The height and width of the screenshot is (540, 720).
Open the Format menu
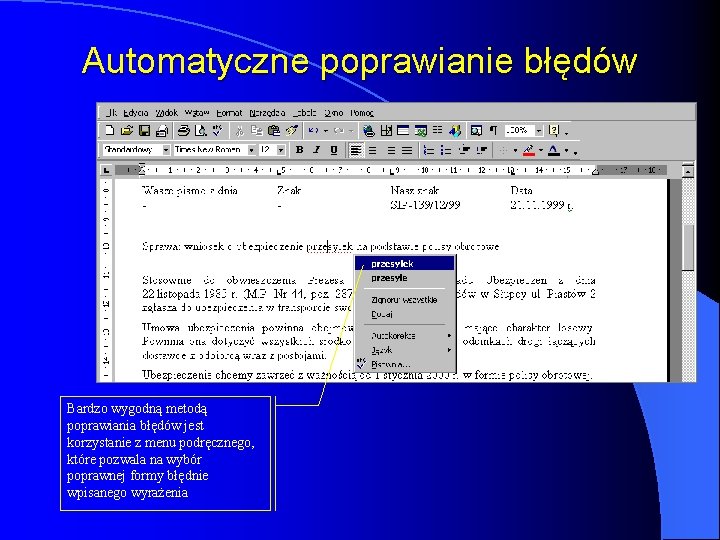(229, 112)
